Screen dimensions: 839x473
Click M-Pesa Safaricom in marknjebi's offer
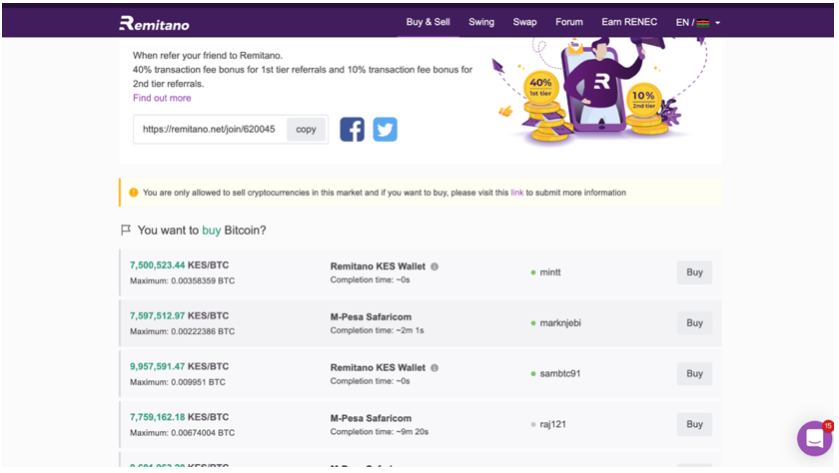371,317
